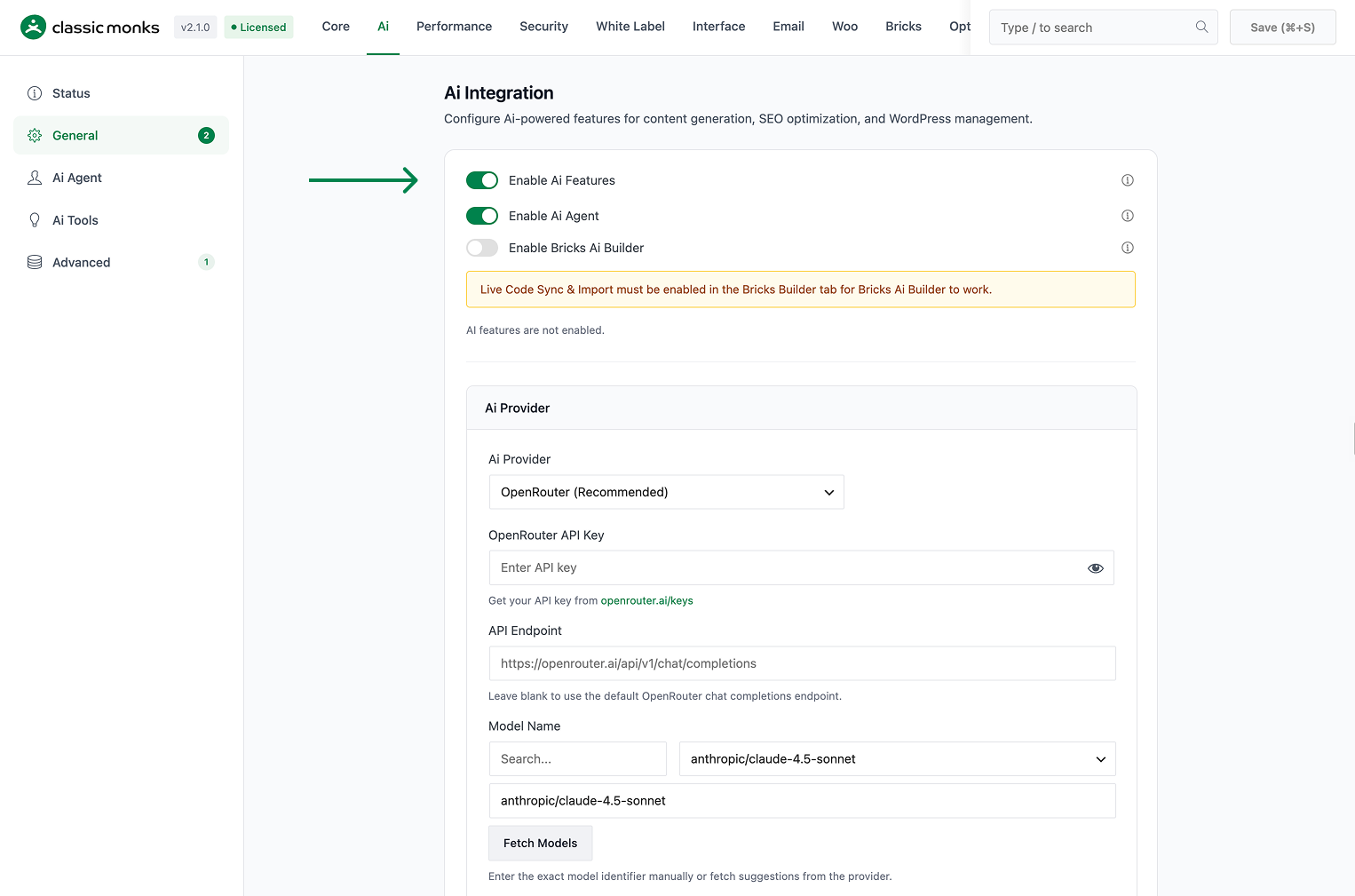
Task: Click the Ai Tools lightbulb icon
Action: click(35, 220)
